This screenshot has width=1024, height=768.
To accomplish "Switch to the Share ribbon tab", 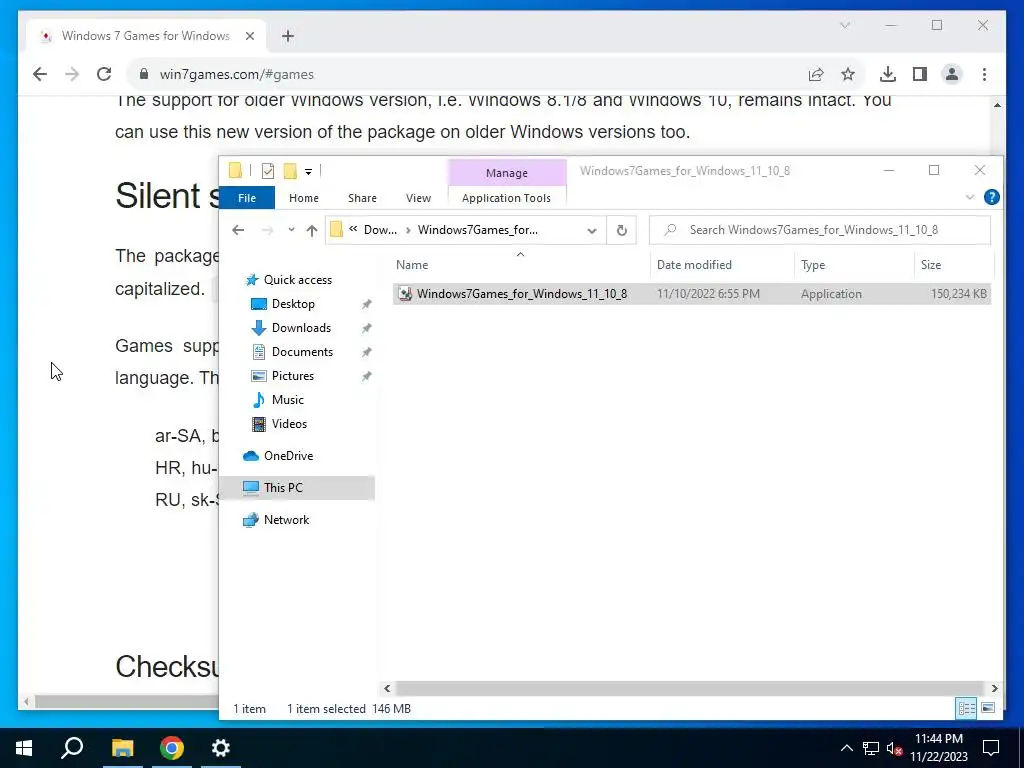I will click(x=362, y=198).
